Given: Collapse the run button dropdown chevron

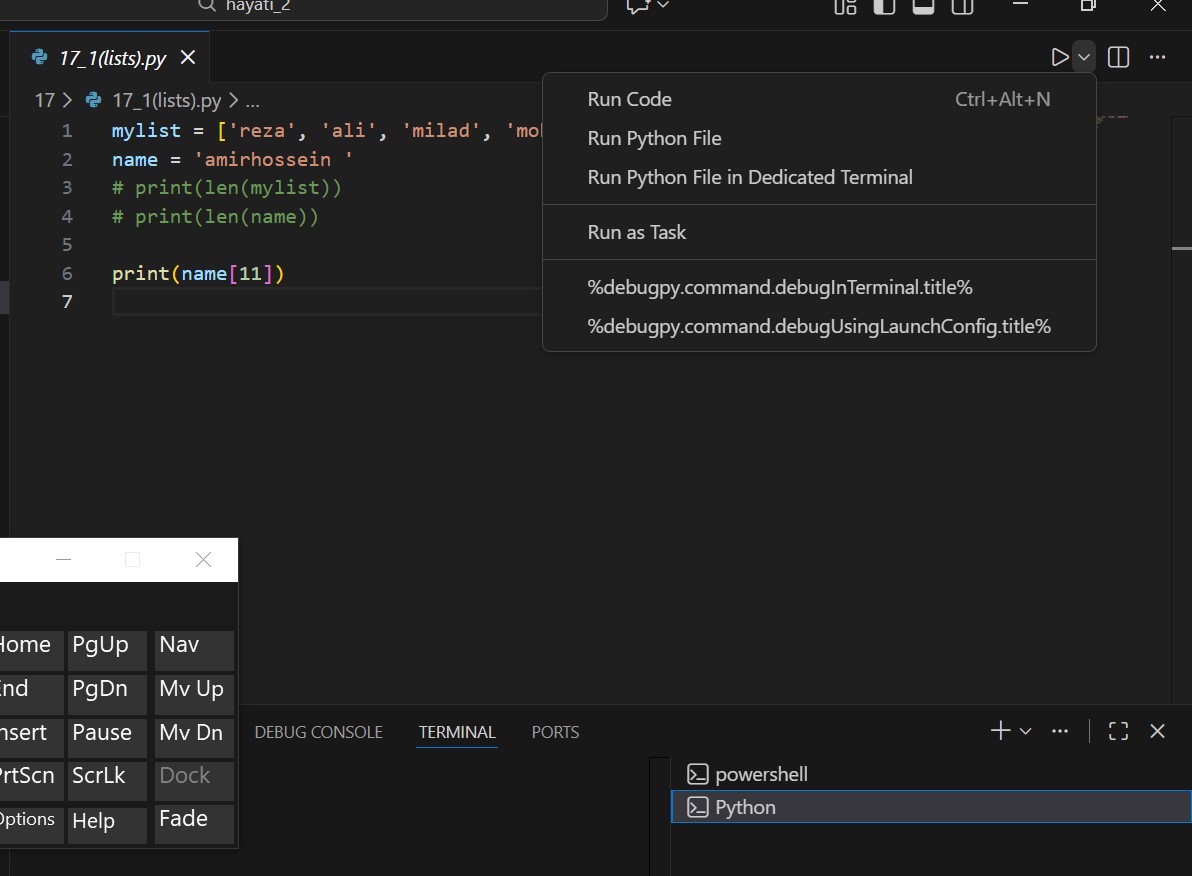Looking at the screenshot, I should pyautogui.click(x=1084, y=57).
